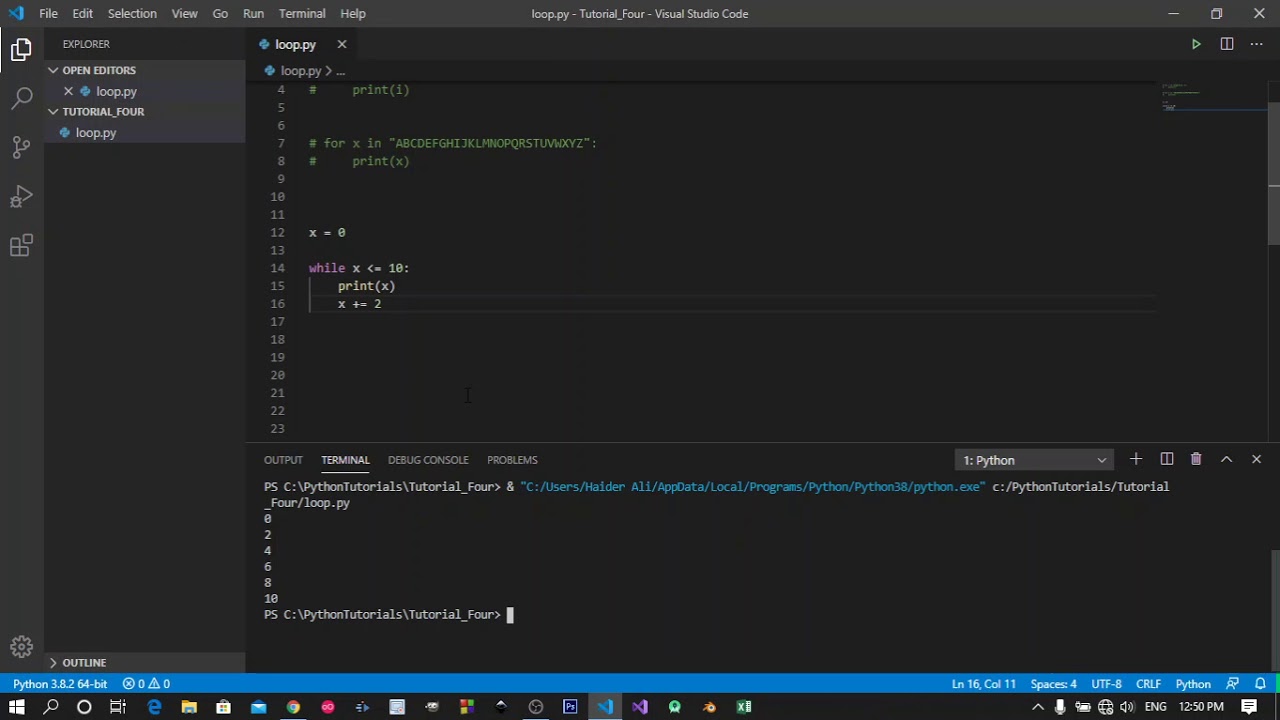Close the terminal panel
The width and height of the screenshot is (1280, 720).
[x=1256, y=460]
